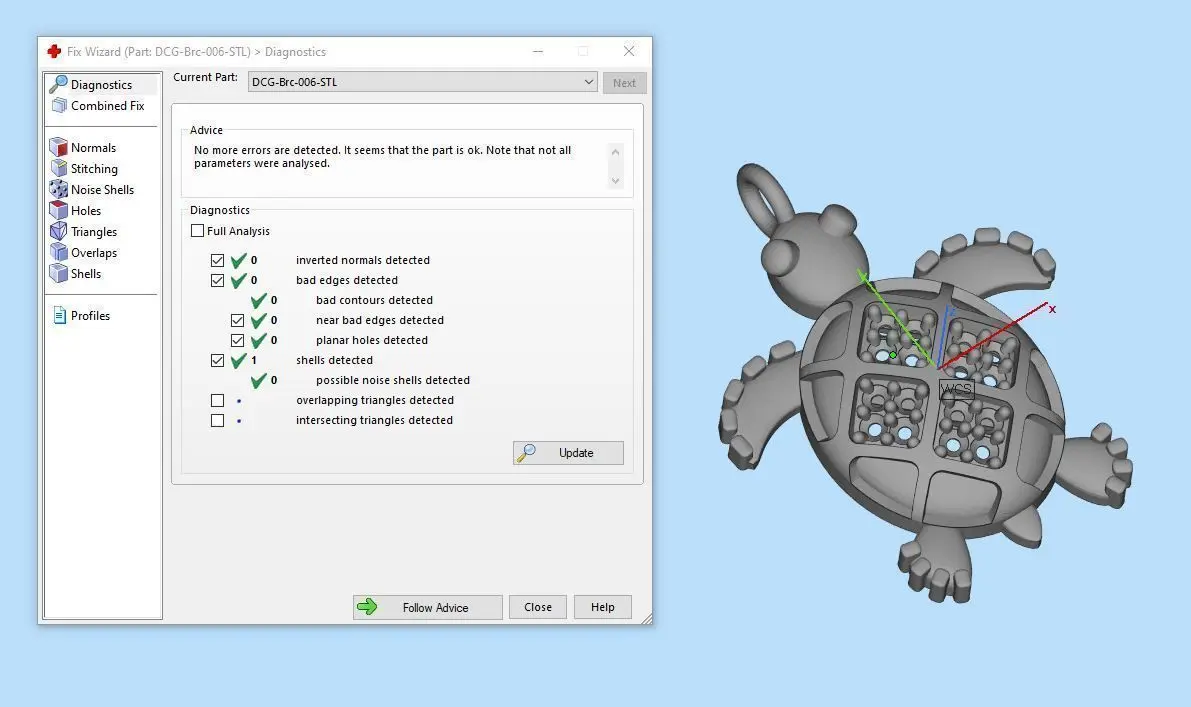The width and height of the screenshot is (1191, 707).
Task: Uncheck planar holes detected checkbox
Action: pyautogui.click(x=238, y=340)
